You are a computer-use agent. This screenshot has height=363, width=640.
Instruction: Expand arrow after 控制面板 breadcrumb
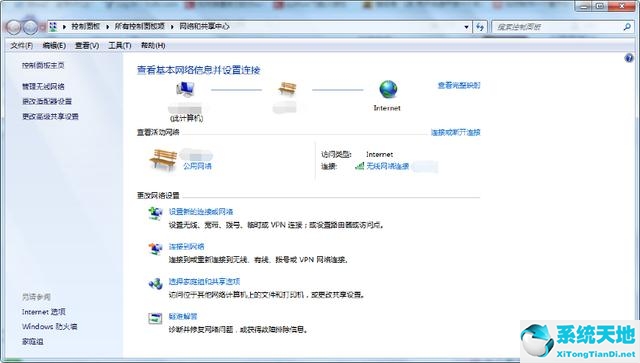point(107,27)
